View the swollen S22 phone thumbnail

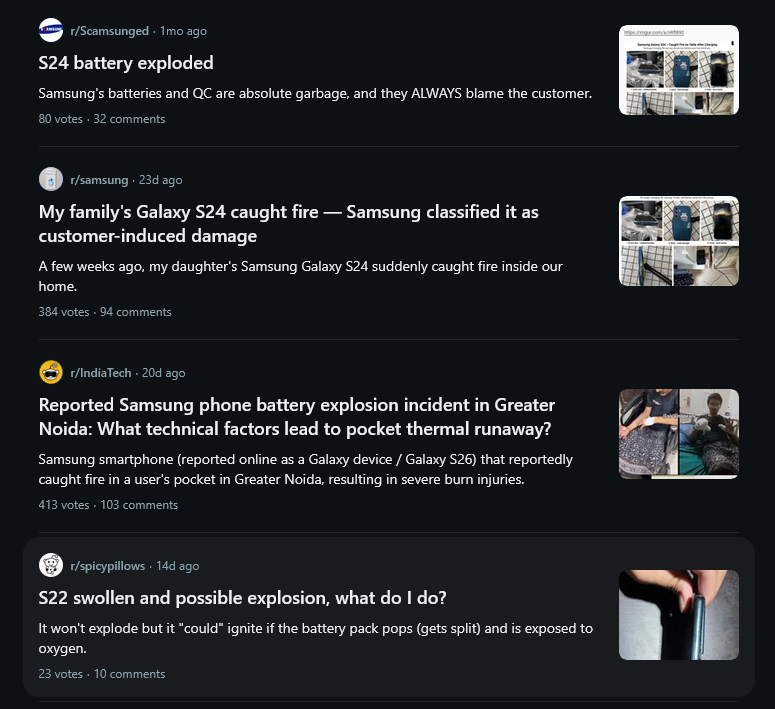tap(679, 615)
